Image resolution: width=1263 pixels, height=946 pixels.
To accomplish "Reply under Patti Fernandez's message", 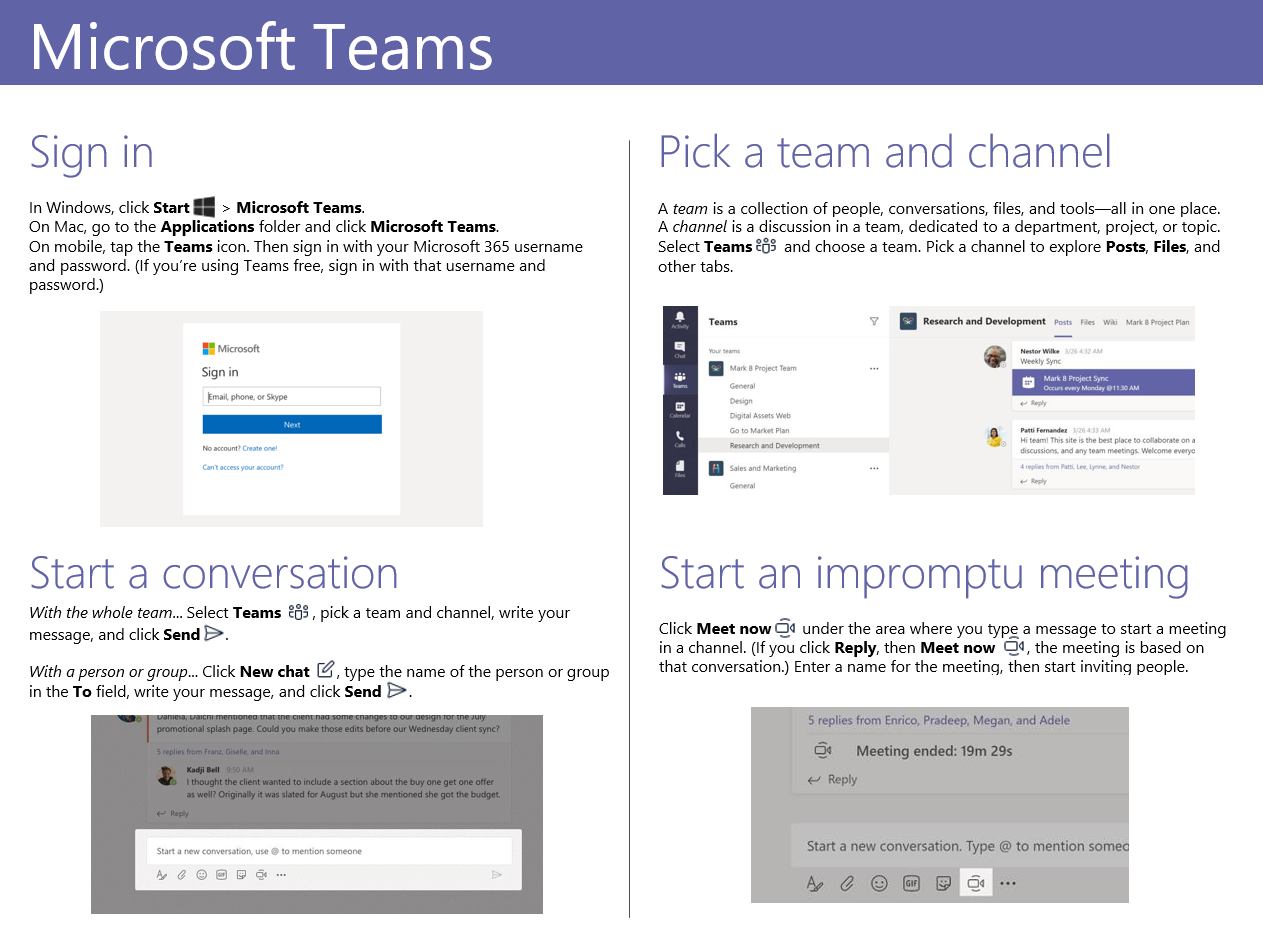I will click(1033, 481).
